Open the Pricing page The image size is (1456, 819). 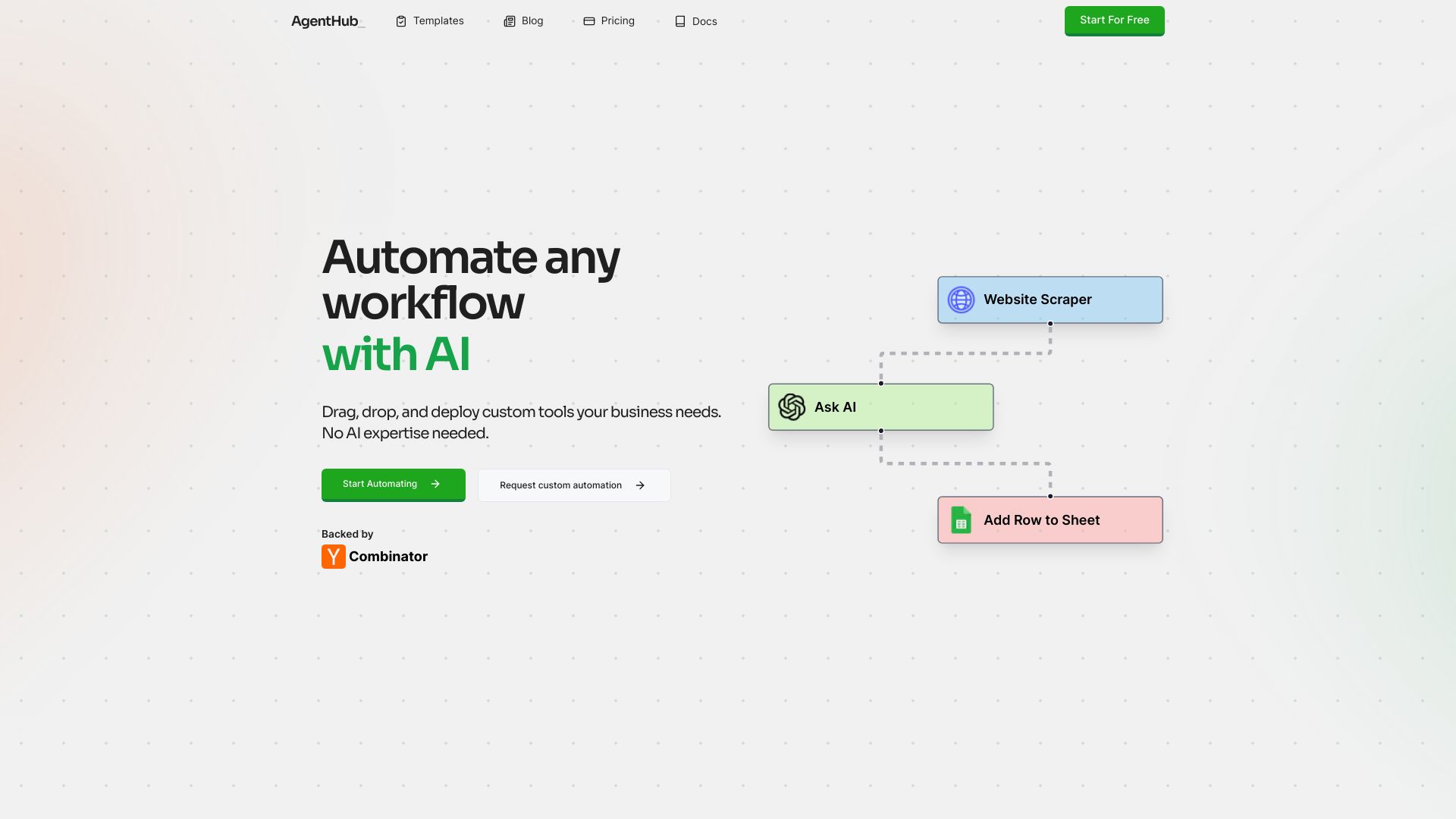(617, 20)
